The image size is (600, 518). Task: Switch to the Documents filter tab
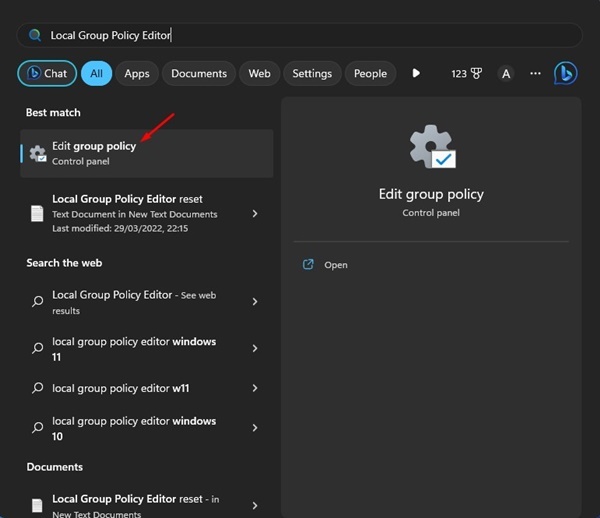[x=199, y=73]
